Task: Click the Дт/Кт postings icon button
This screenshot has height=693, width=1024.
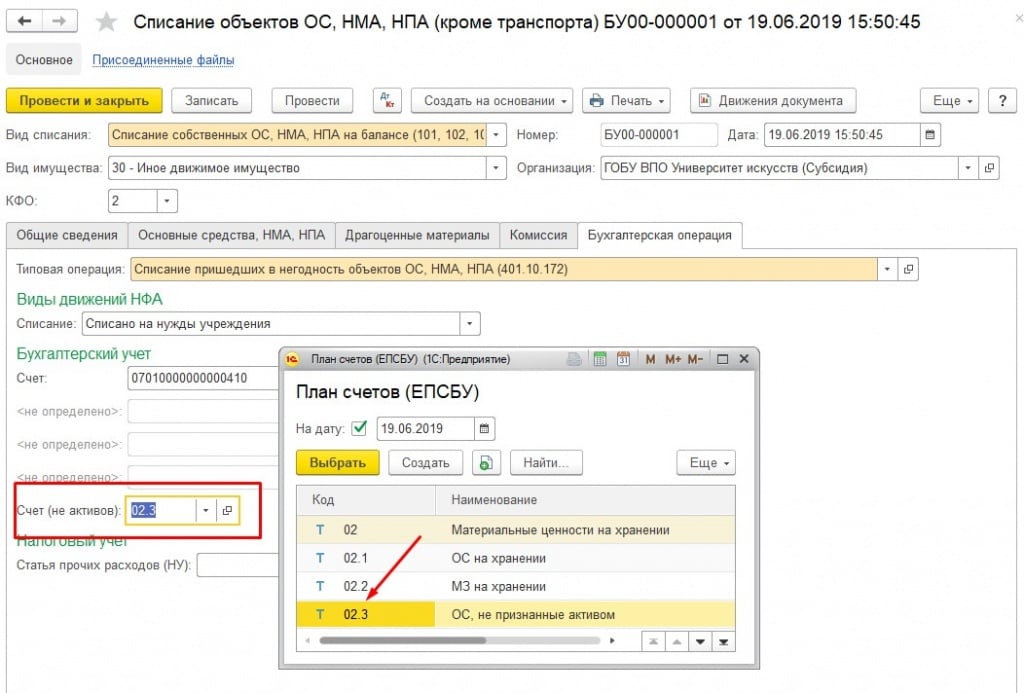Action: pyautogui.click(x=387, y=100)
